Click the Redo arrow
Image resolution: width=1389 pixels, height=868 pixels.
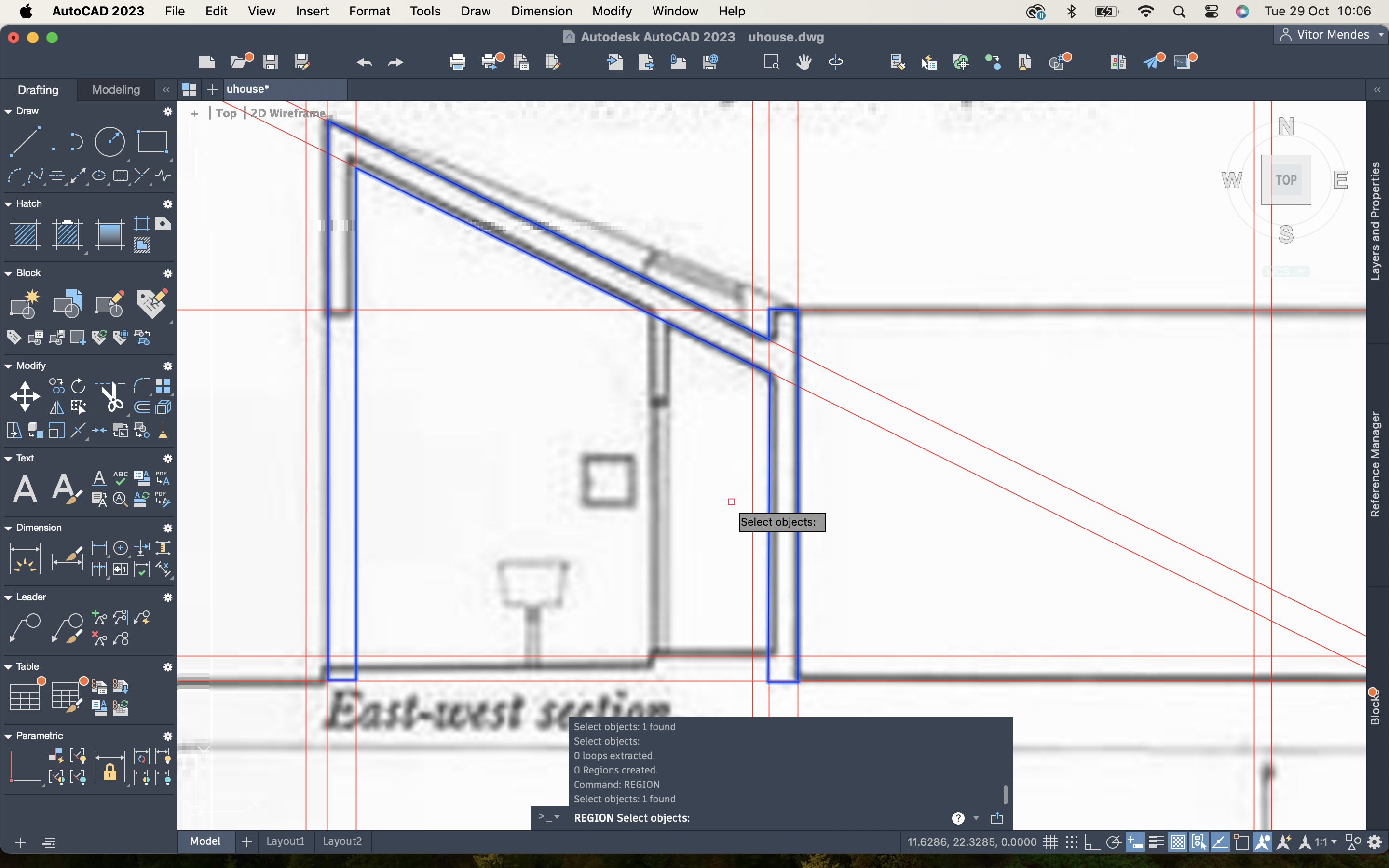pyautogui.click(x=396, y=62)
